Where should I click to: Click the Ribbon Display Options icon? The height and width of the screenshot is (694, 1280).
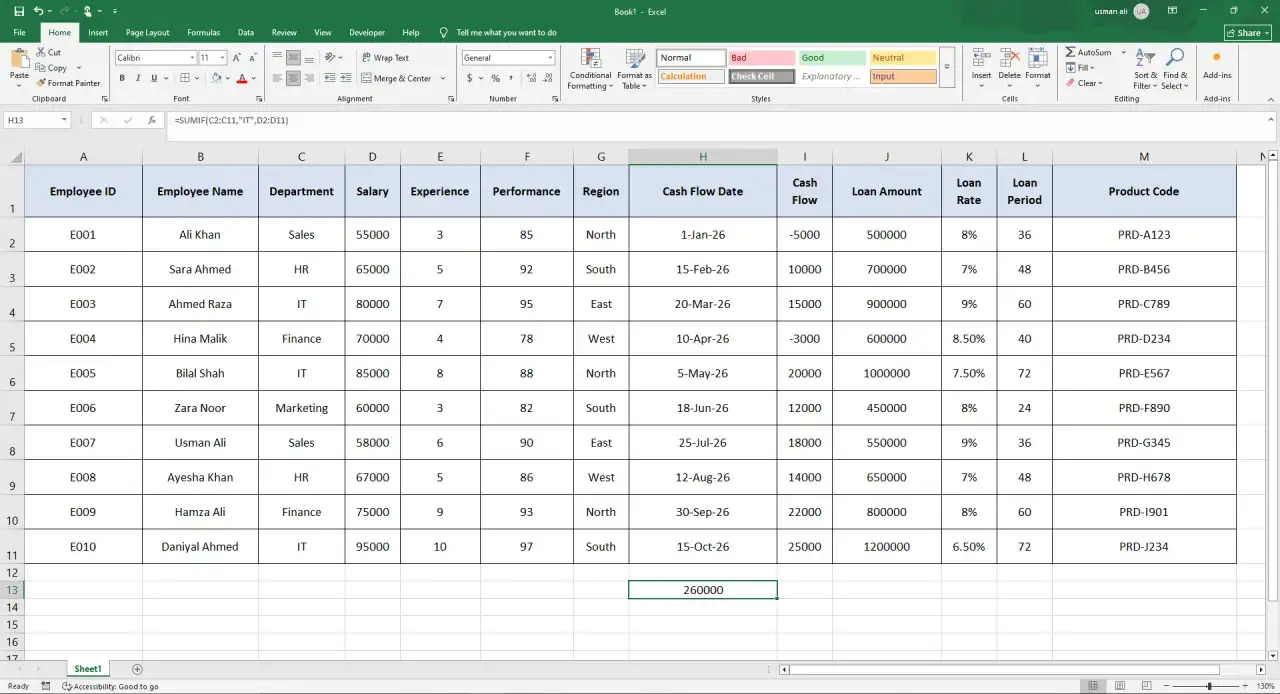click(x=1172, y=11)
